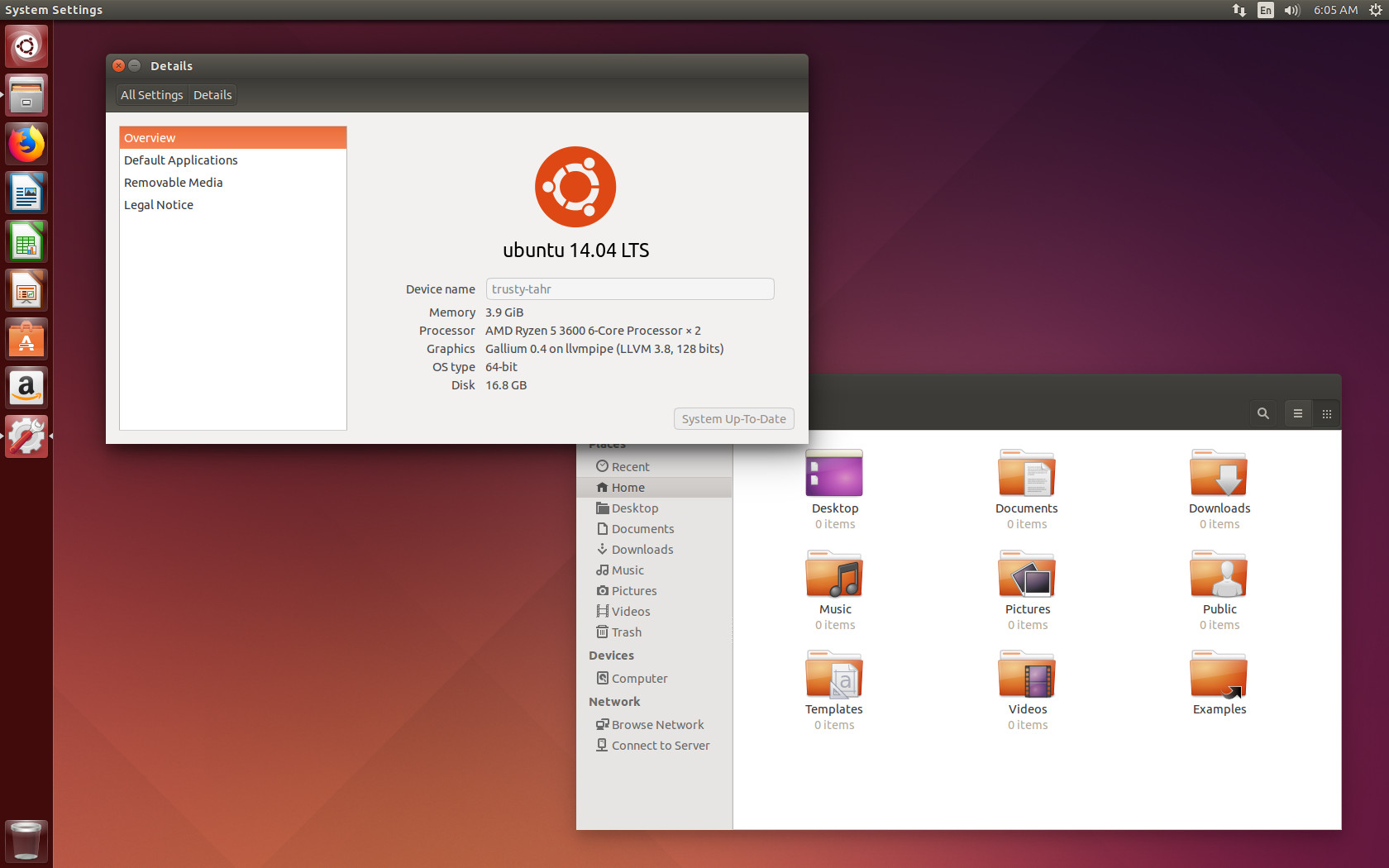The width and height of the screenshot is (1389, 868).
Task: Open the Trash in the launcher
Action: (x=26, y=841)
